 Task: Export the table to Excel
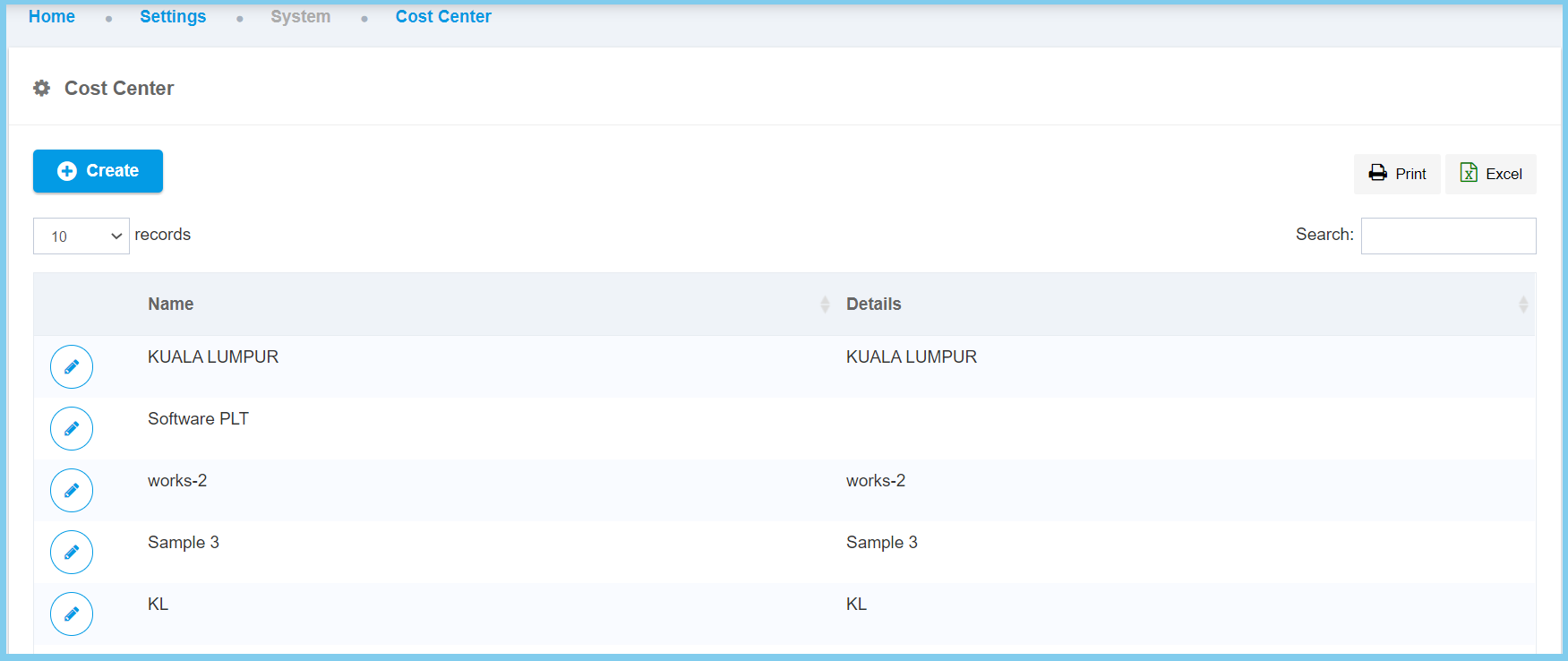(1491, 174)
